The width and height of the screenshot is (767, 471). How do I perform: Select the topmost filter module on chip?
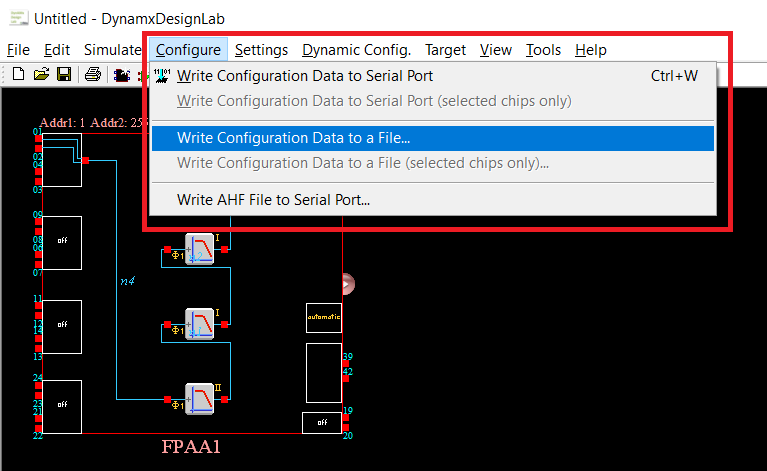(200, 247)
